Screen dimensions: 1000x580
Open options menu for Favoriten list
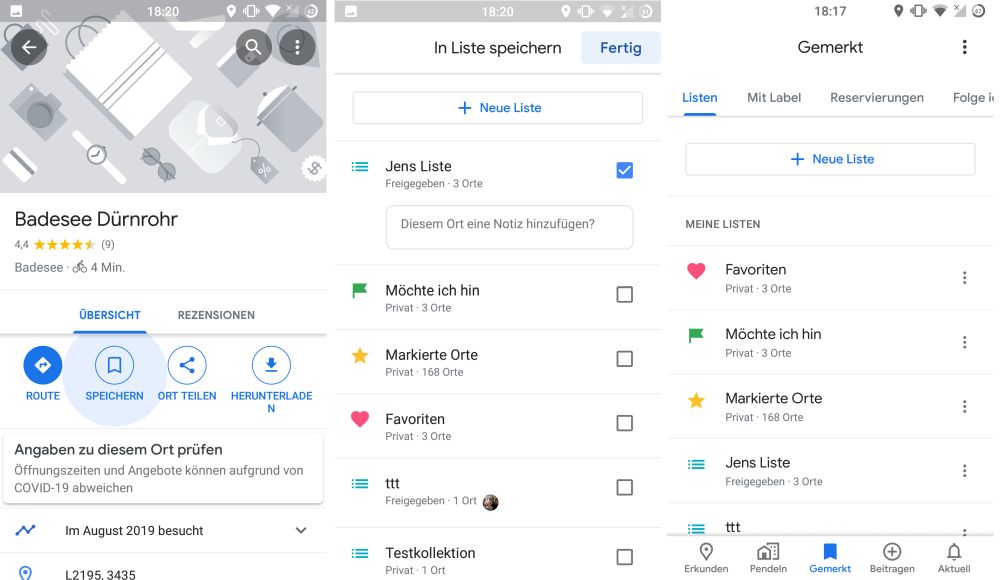pyautogui.click(x=964, y=278)
